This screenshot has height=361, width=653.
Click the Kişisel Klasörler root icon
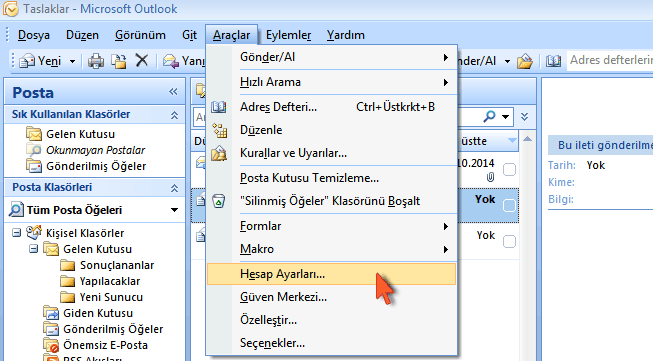34,232
